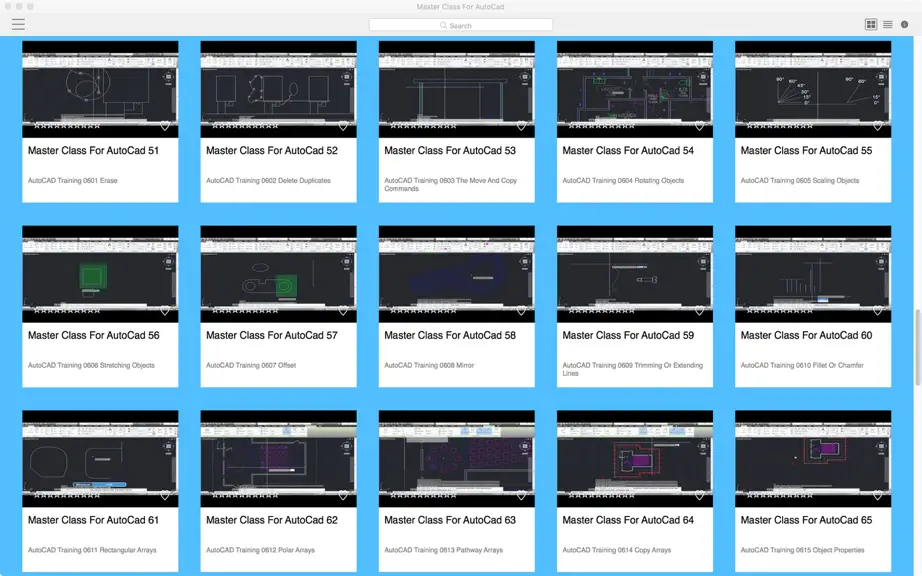
Task: Rate stars on Master Class For AutoCad 54
Action: pyautogui.click(x=602, y=126)
